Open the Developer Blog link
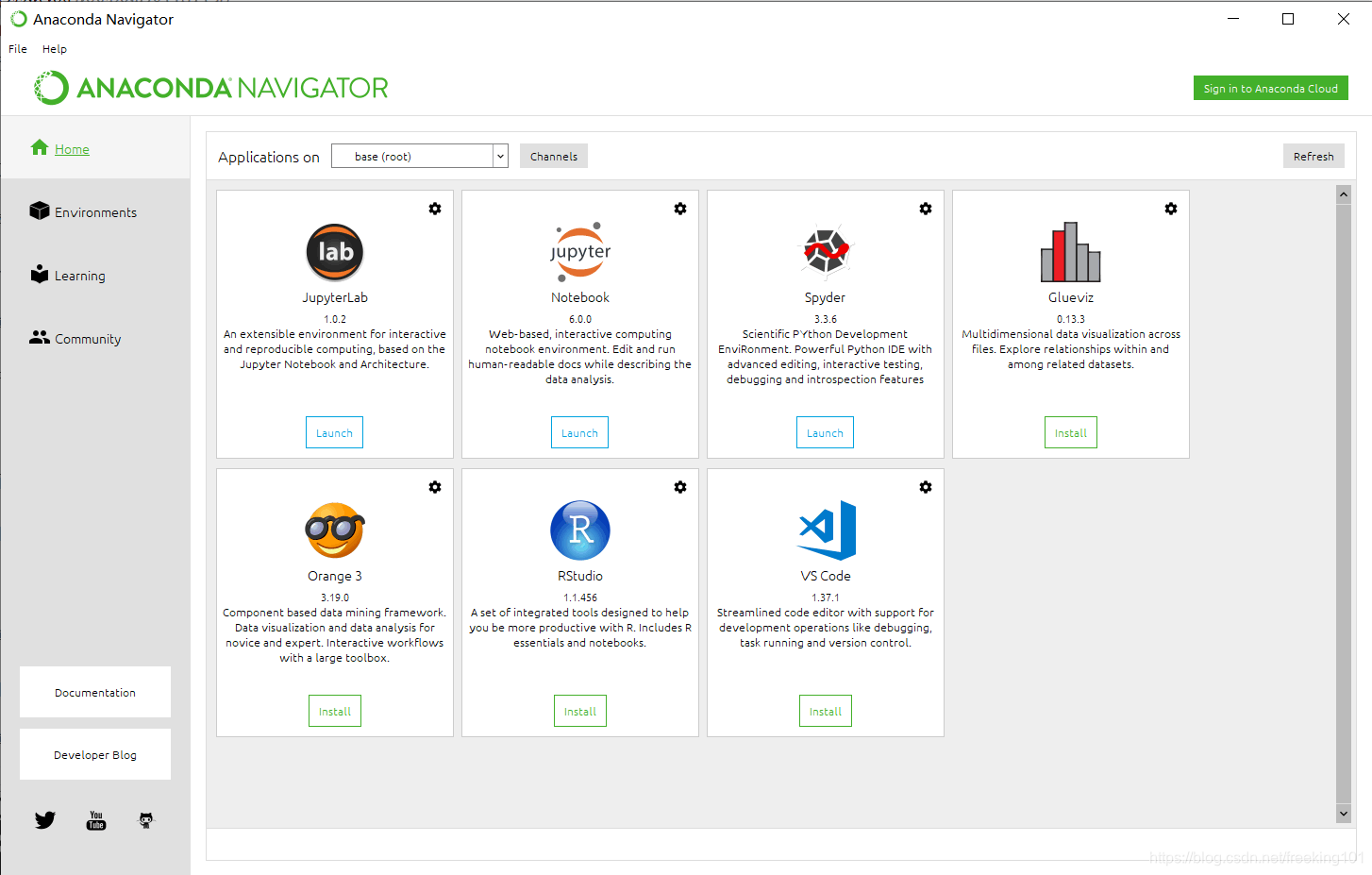 (x=95, y=754)
